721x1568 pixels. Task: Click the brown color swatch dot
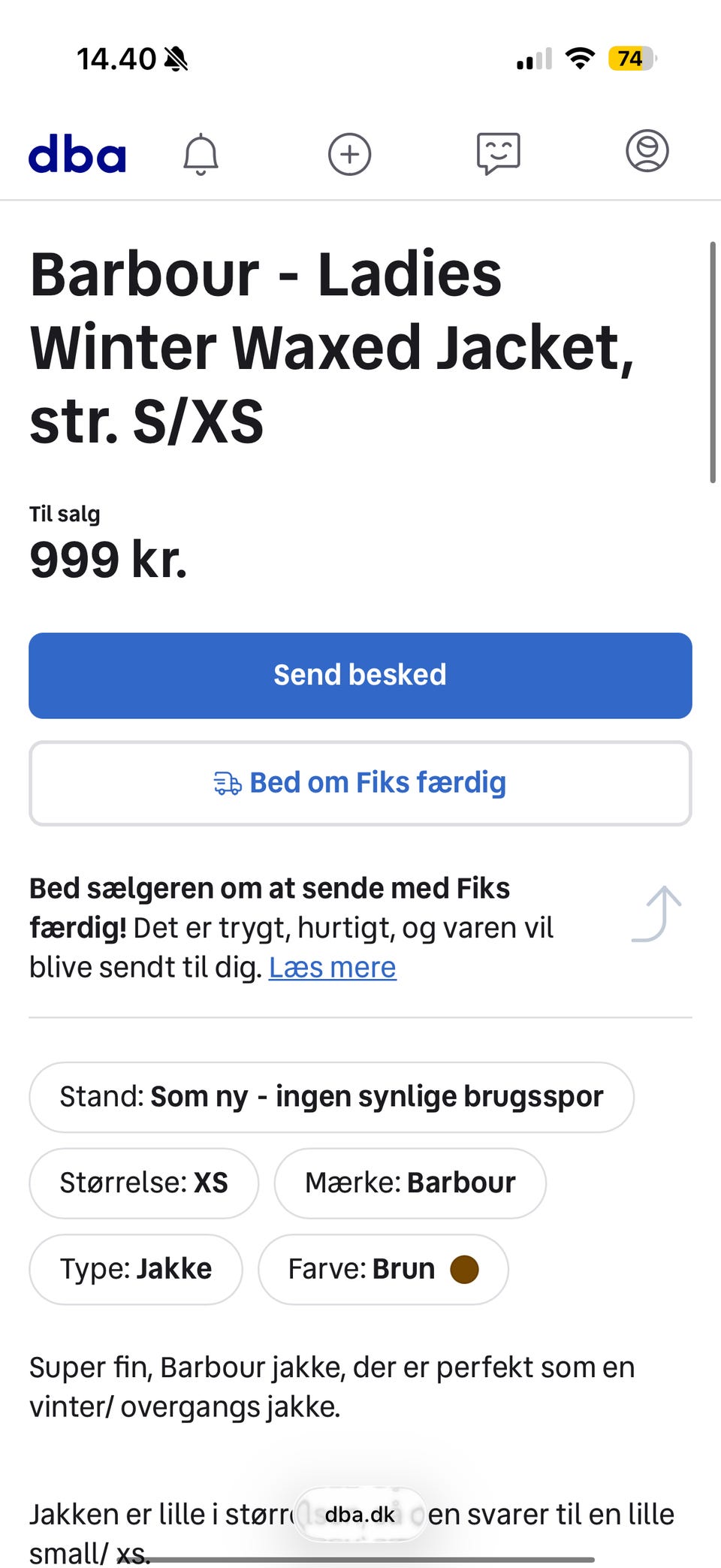click(464, 1270)
